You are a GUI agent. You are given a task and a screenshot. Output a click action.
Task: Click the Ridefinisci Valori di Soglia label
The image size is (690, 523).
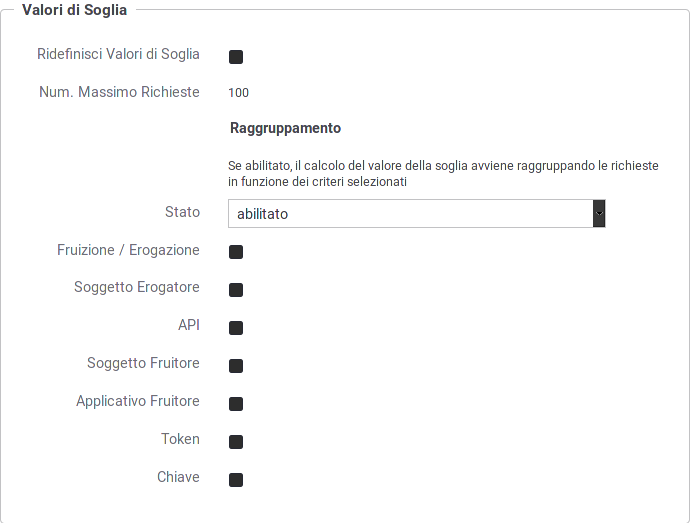coord(118,54)
